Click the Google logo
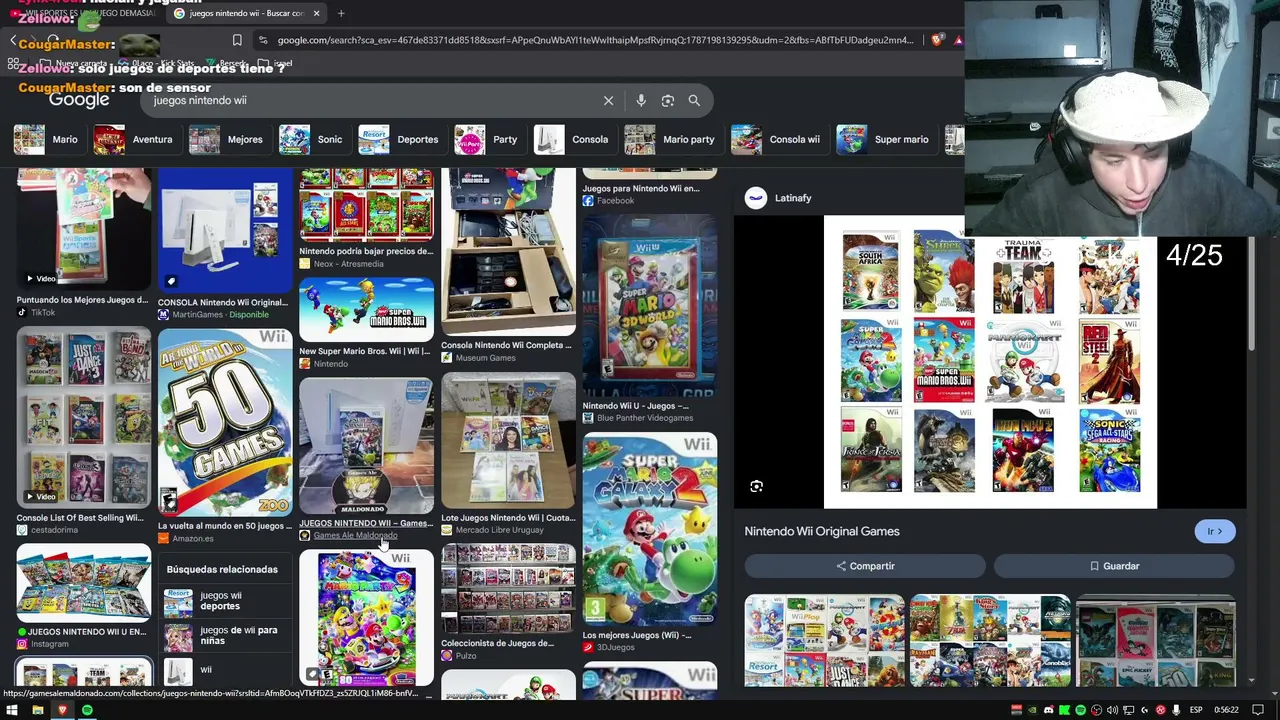Image resolution: width=1280 pixels, height=720 pixels. 79,100
